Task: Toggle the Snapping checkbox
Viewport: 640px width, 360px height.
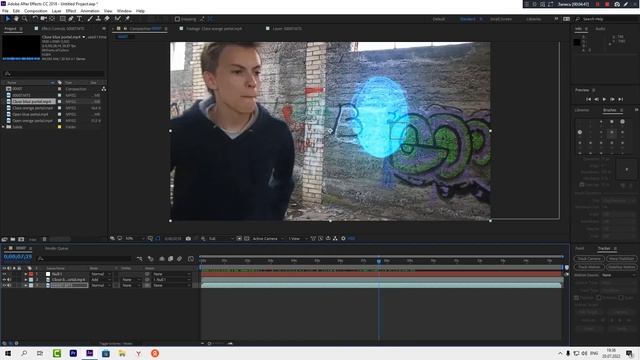Action: (177, 19)
